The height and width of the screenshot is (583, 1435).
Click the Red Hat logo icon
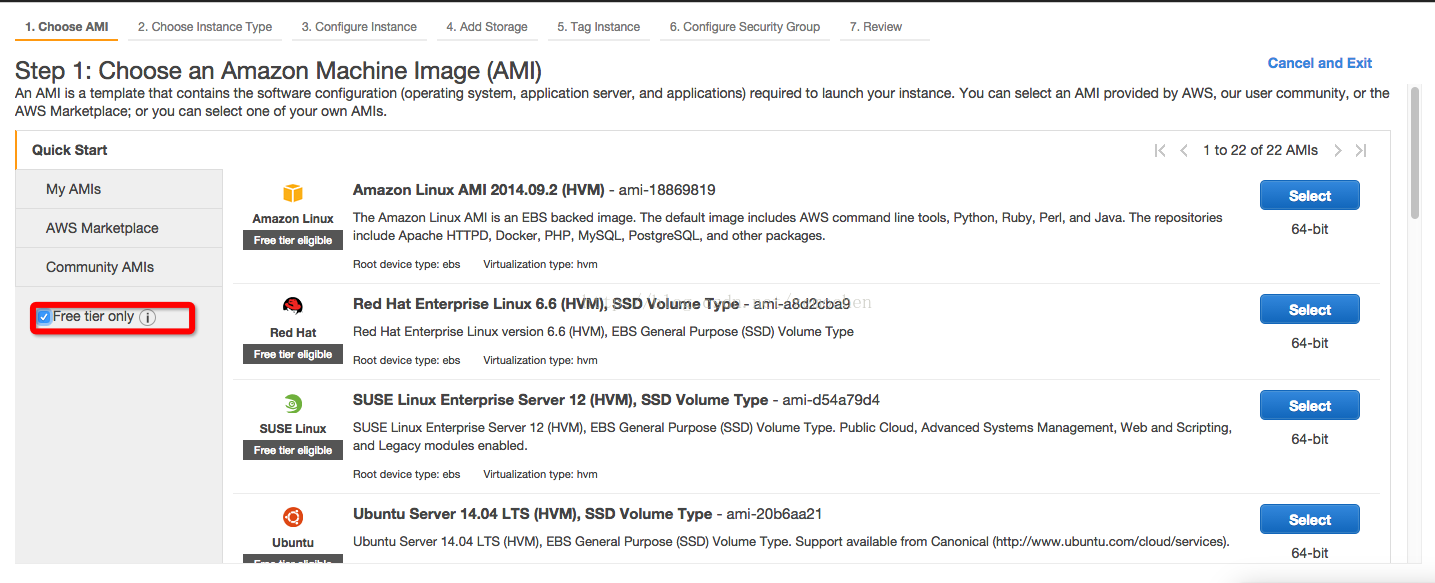[293, 307]
